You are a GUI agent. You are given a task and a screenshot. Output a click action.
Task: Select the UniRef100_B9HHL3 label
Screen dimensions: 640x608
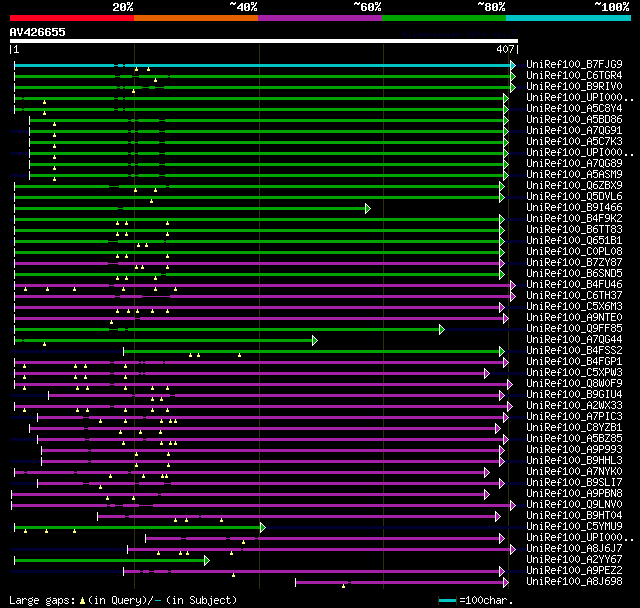pos(574,461)
